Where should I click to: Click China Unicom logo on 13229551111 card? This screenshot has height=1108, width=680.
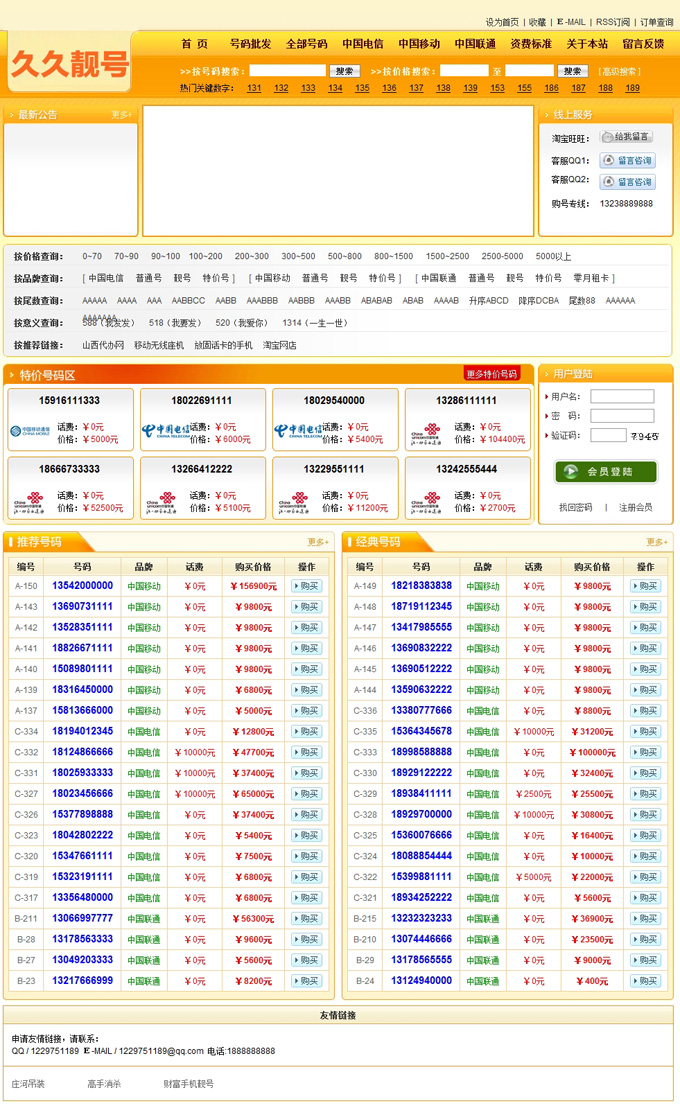(293, 502)
